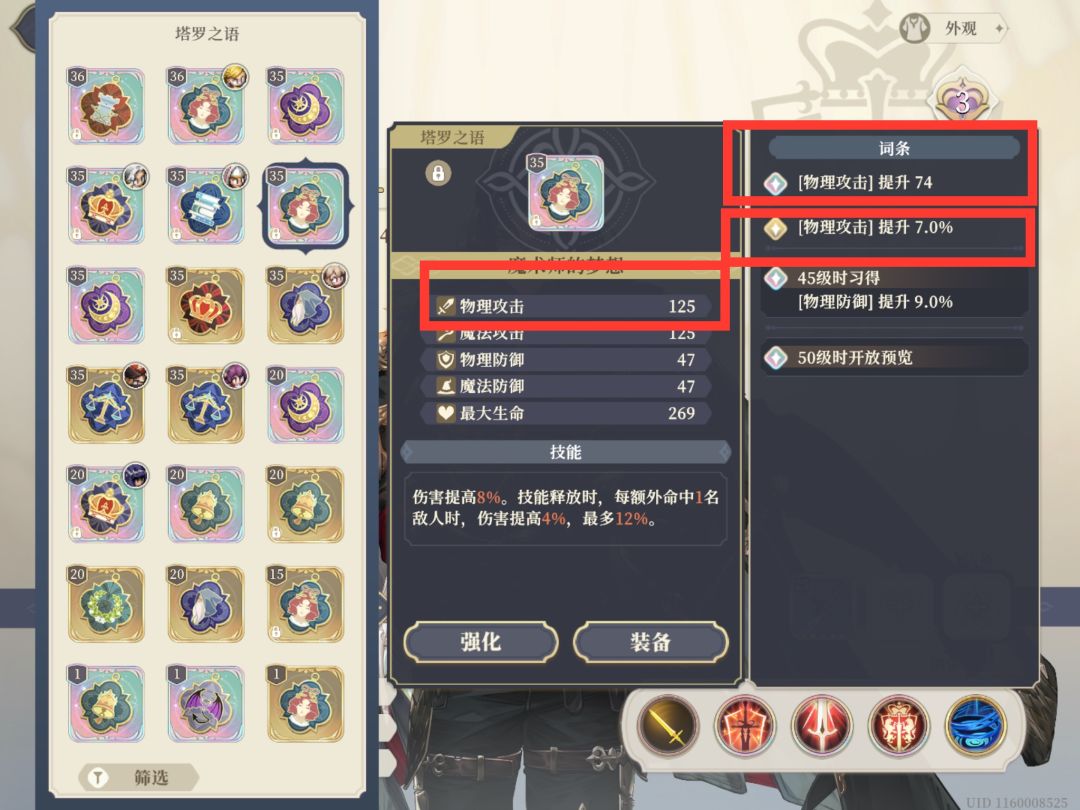The width and height of the screenshot is (1080, 810).
Task: Click the 词条 tab header
Action: click(x=894, y=148)
